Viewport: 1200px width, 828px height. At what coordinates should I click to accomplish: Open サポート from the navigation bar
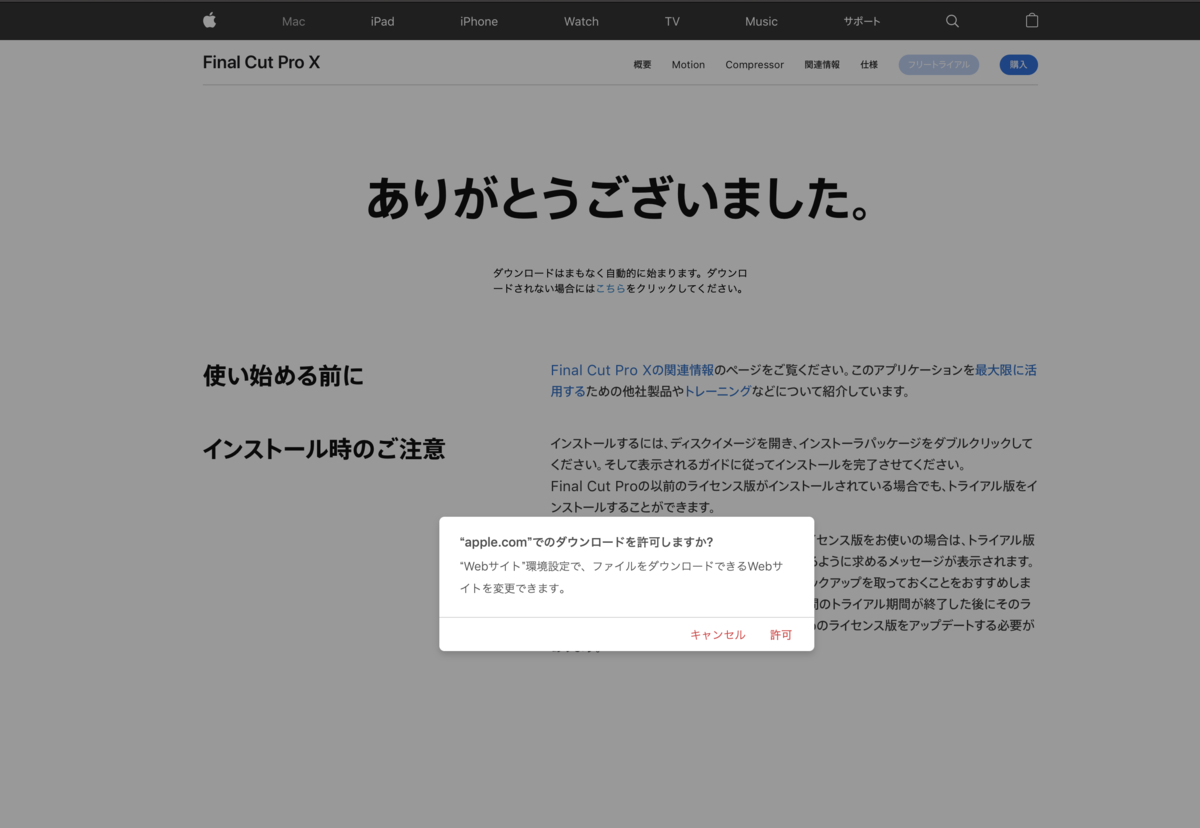[x=861, y=20]
